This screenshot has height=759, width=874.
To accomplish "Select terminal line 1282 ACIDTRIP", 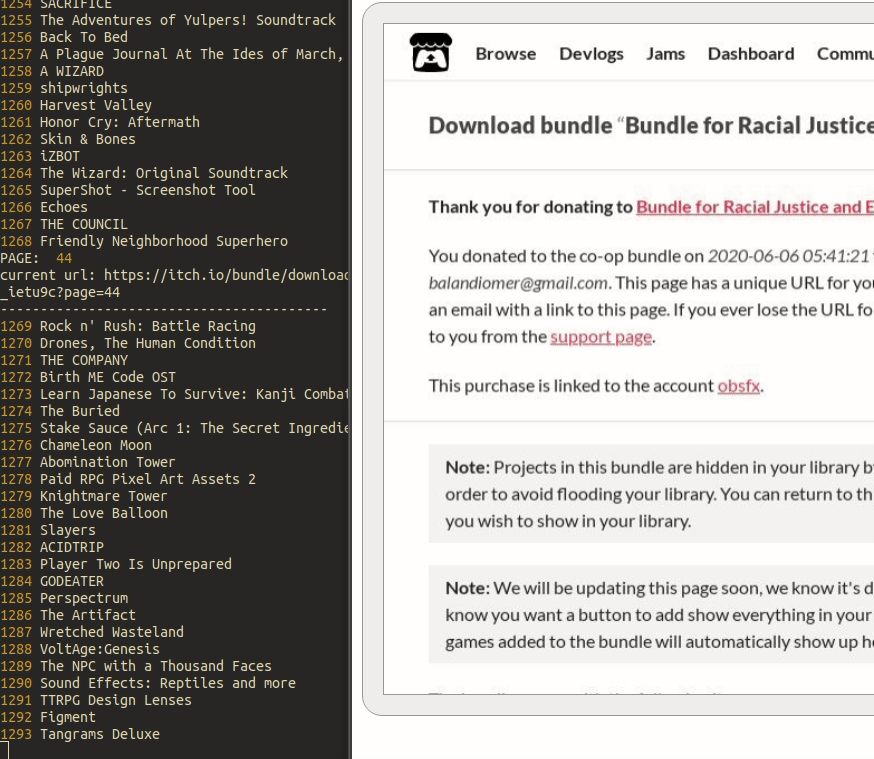I will point(52,547).
